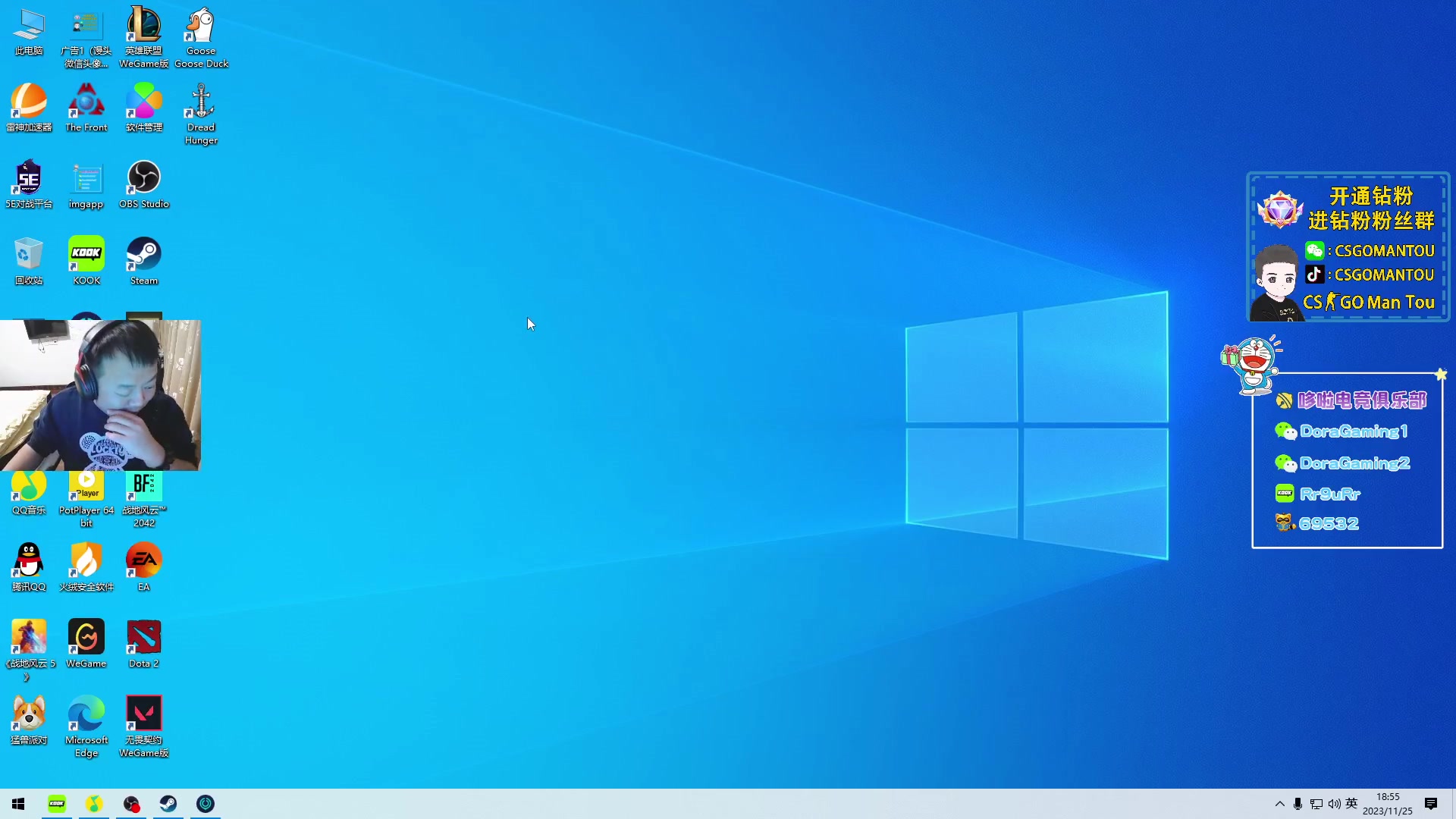Switch to the Steam taskbar app
The height and width of the screenshot is (819, 1456).
pyautogui.click(x=168, y=804)
